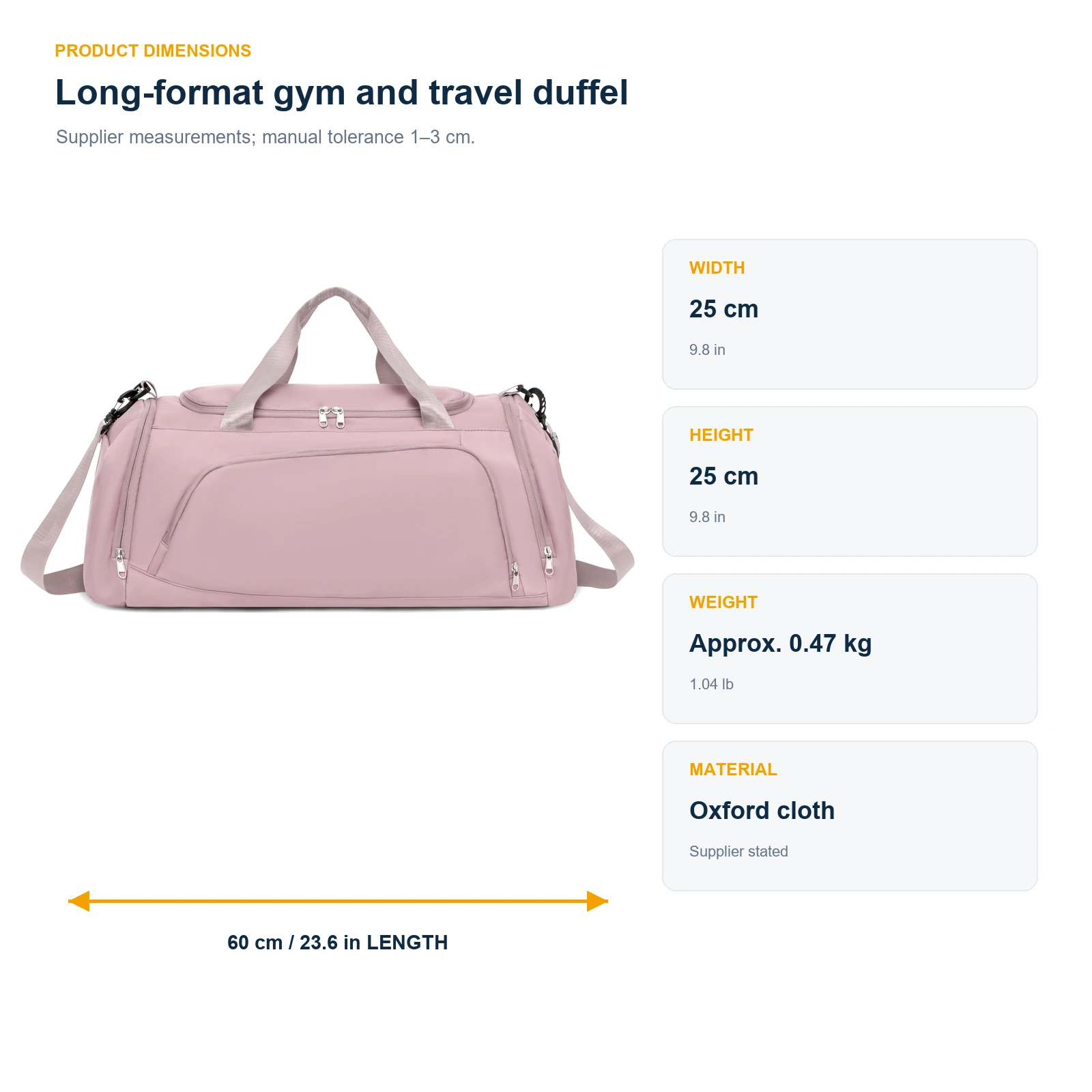Click the 60 cm / 23.6 in LENGTH label
1092x1092 pixels.
337,943
